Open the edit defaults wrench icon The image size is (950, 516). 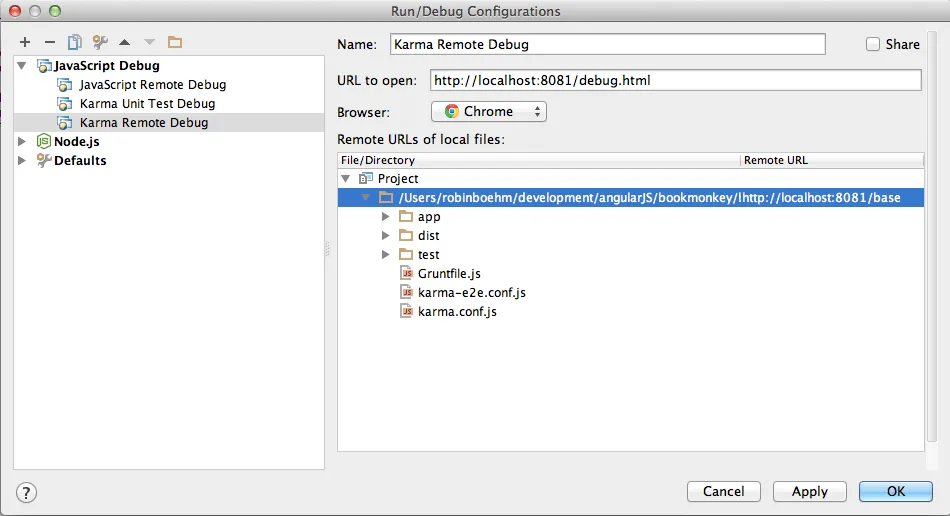click(x=100, y=42)
